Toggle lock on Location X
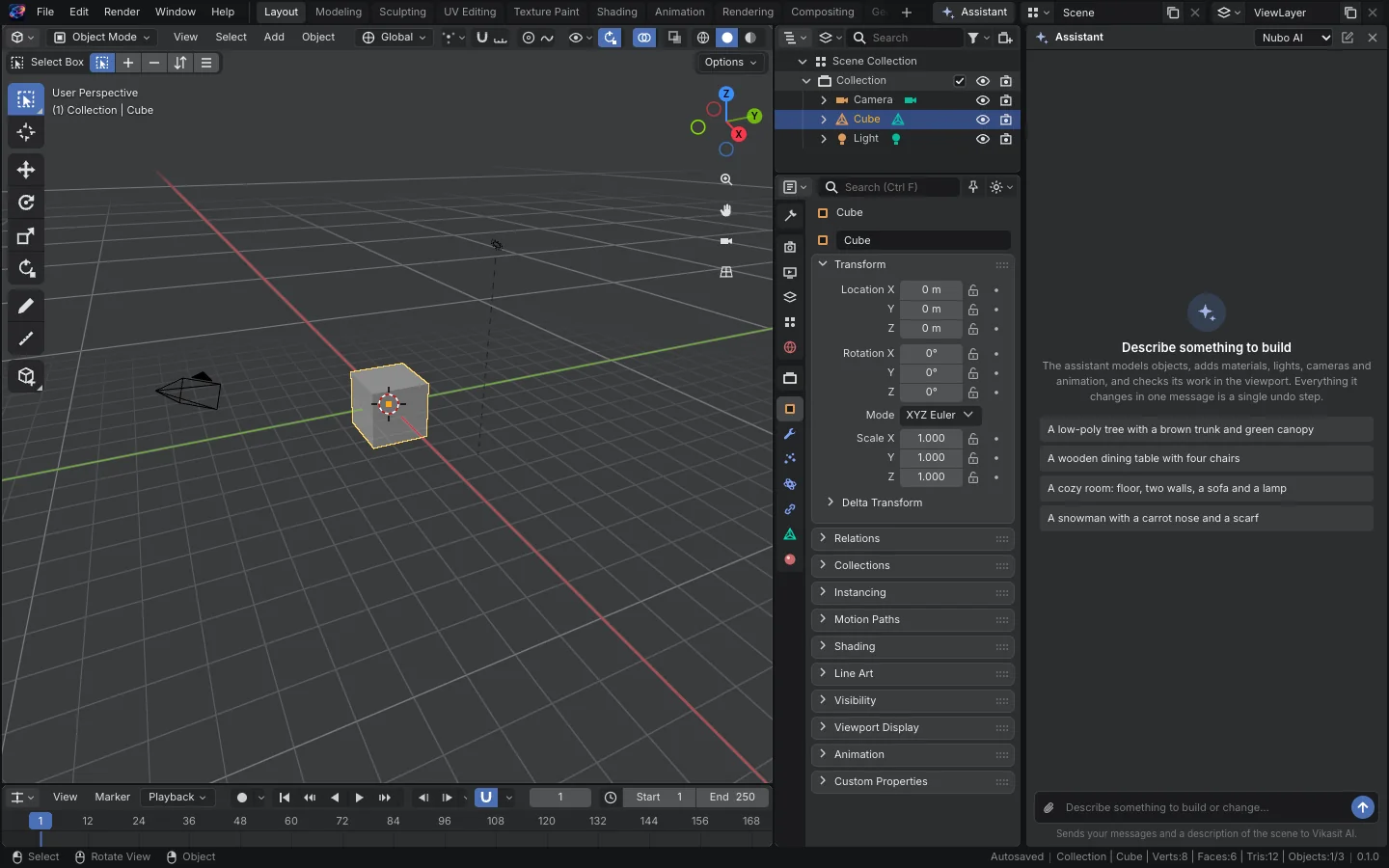The height and width of the screenshot is (868, 1389). click(973, 290)
